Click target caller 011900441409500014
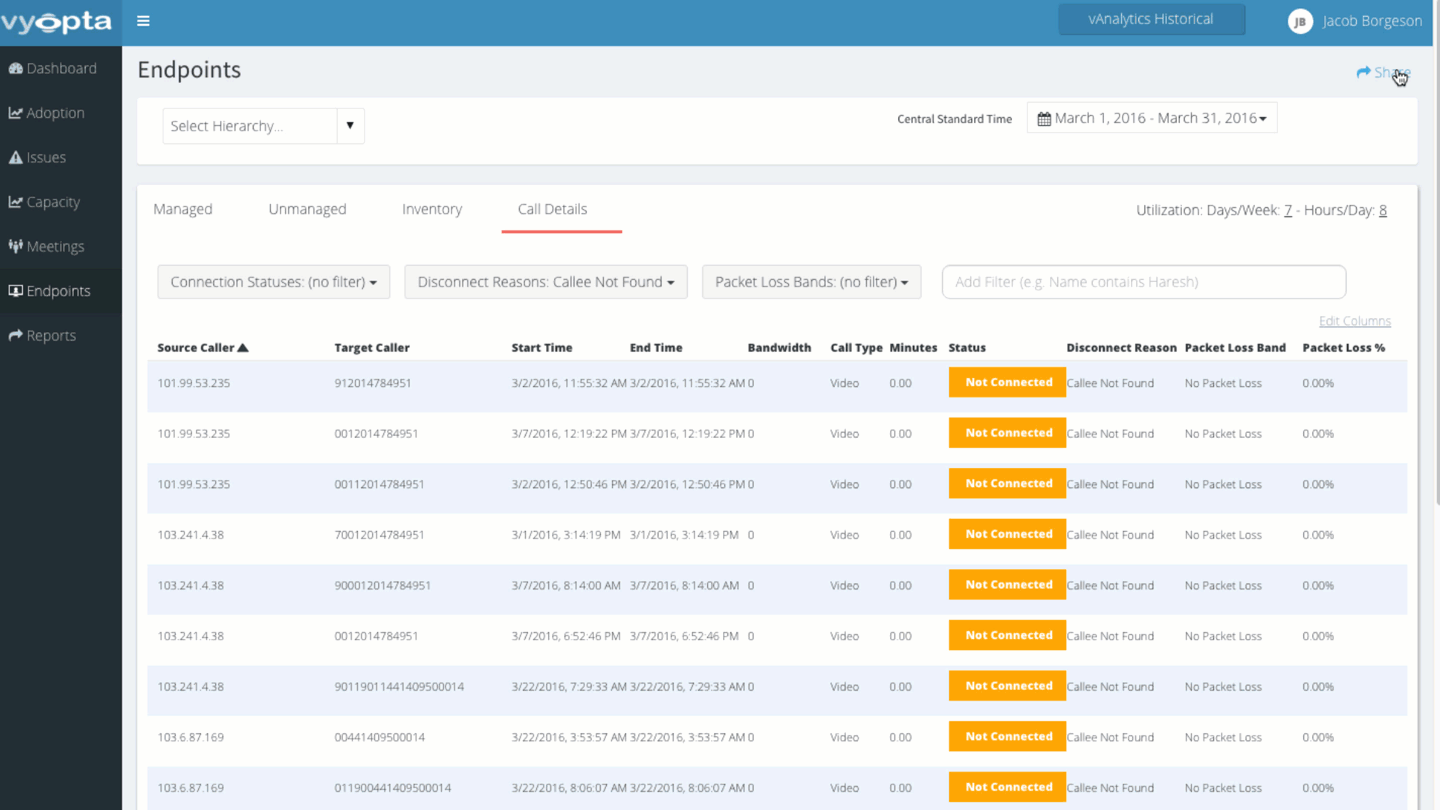The width and height of the screenshot is (1440, 810). 392,788
